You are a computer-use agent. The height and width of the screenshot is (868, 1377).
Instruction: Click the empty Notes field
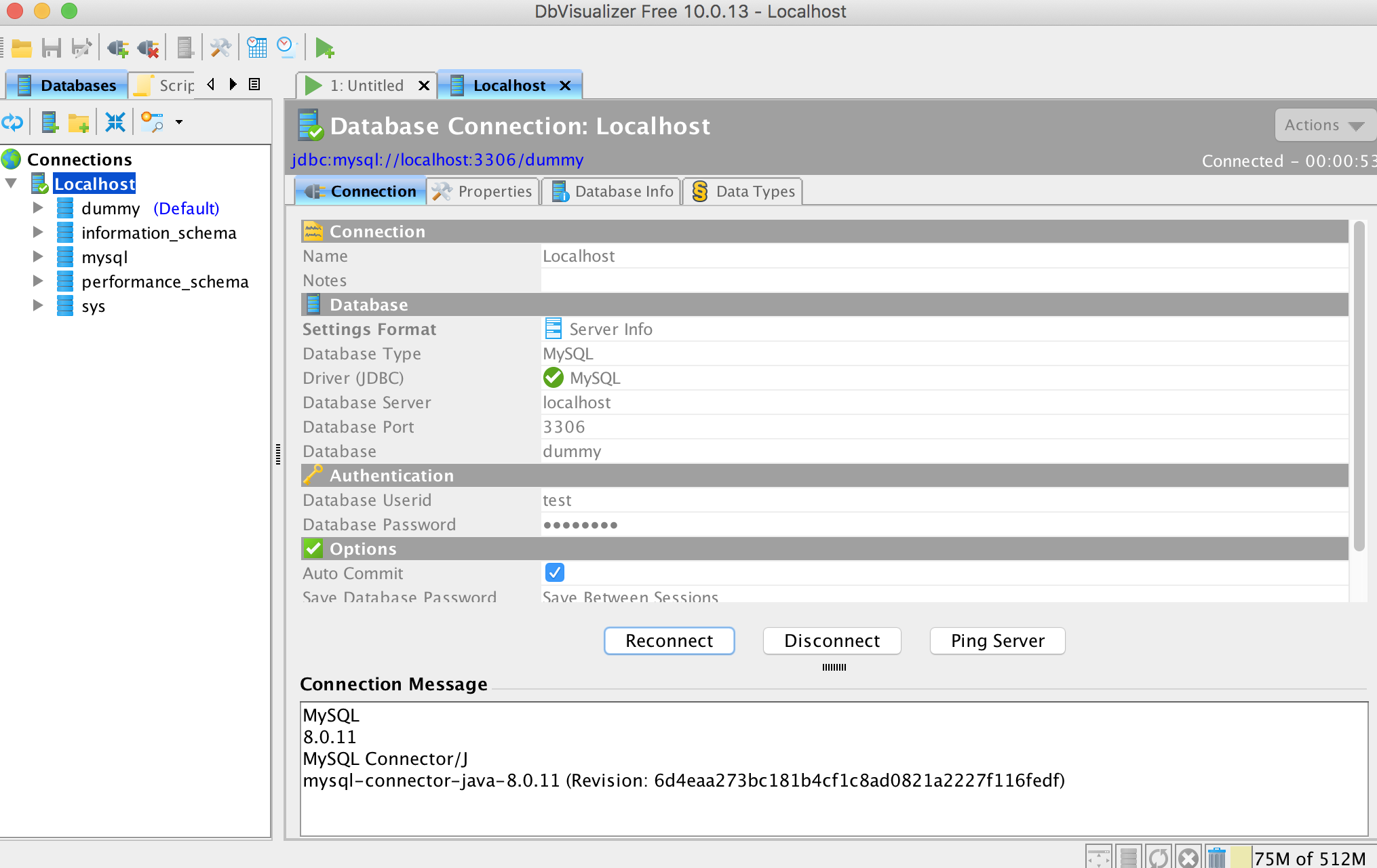click(944, 281)
